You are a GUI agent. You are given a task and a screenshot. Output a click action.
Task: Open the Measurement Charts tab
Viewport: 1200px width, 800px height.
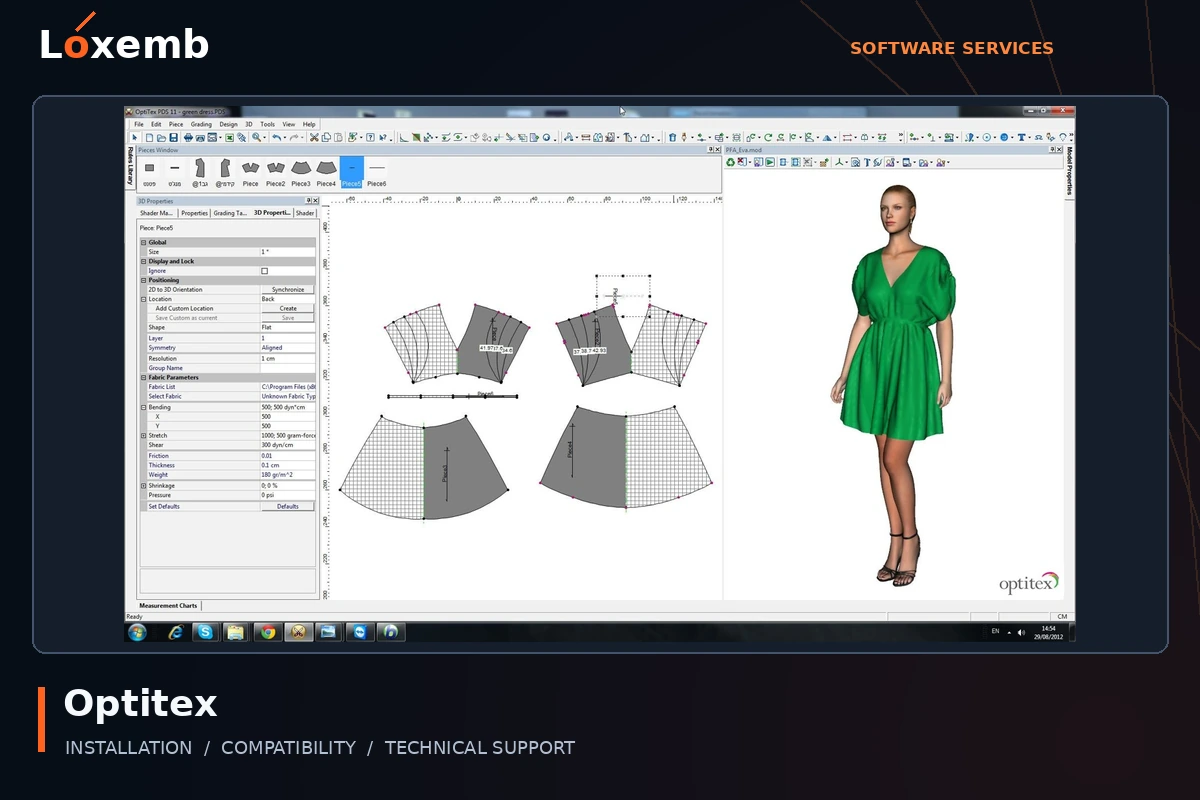coord(168,605)
